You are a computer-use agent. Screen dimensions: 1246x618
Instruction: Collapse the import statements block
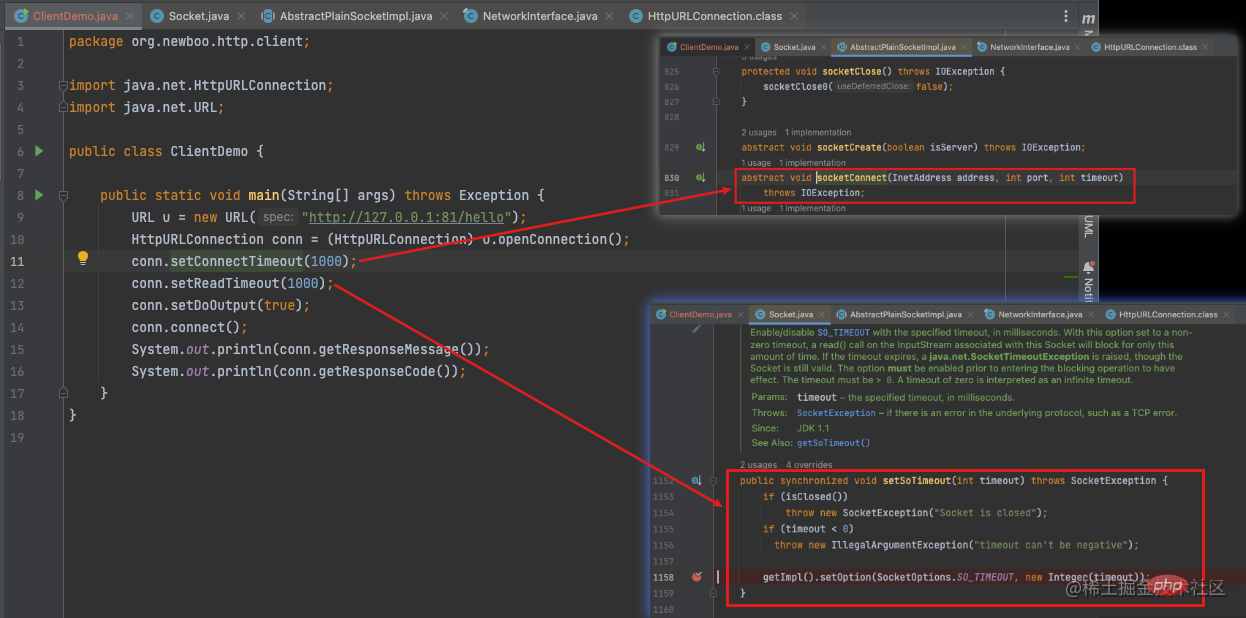[x=63, y=86]
